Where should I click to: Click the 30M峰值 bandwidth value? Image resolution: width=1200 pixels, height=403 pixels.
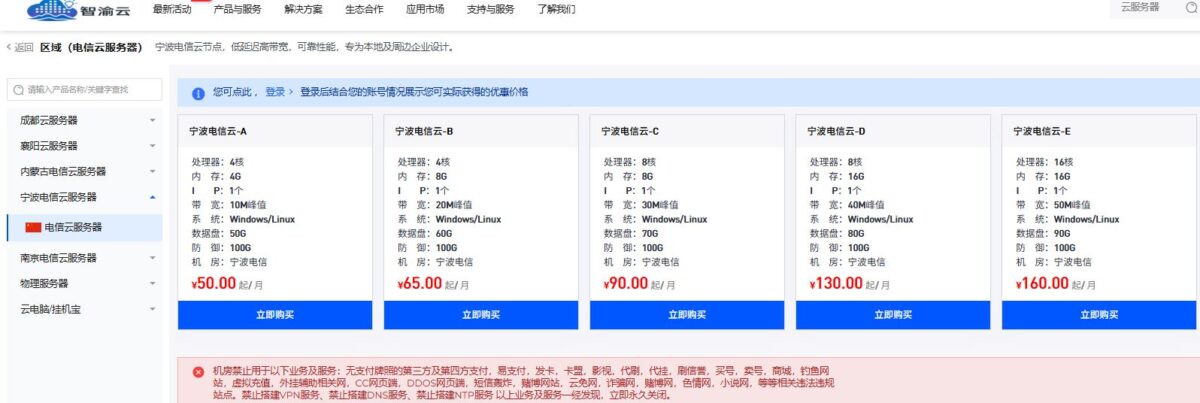662,205
